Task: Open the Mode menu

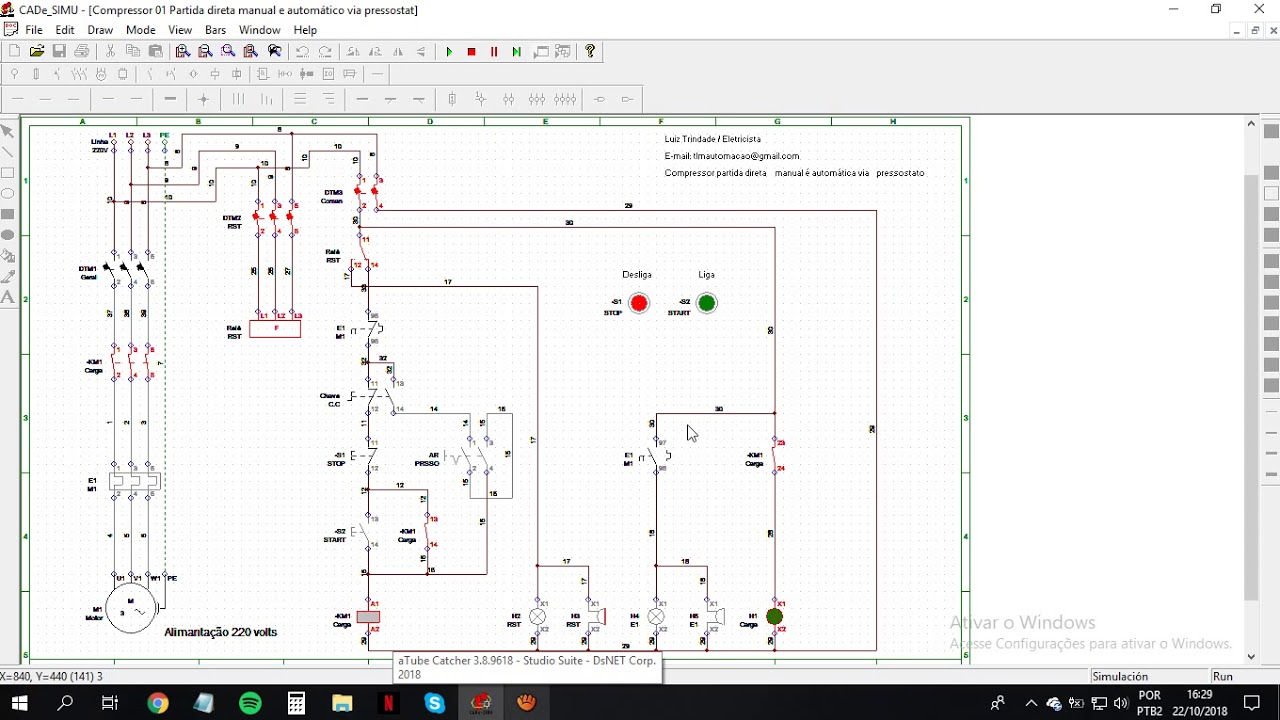Action: 141,30
